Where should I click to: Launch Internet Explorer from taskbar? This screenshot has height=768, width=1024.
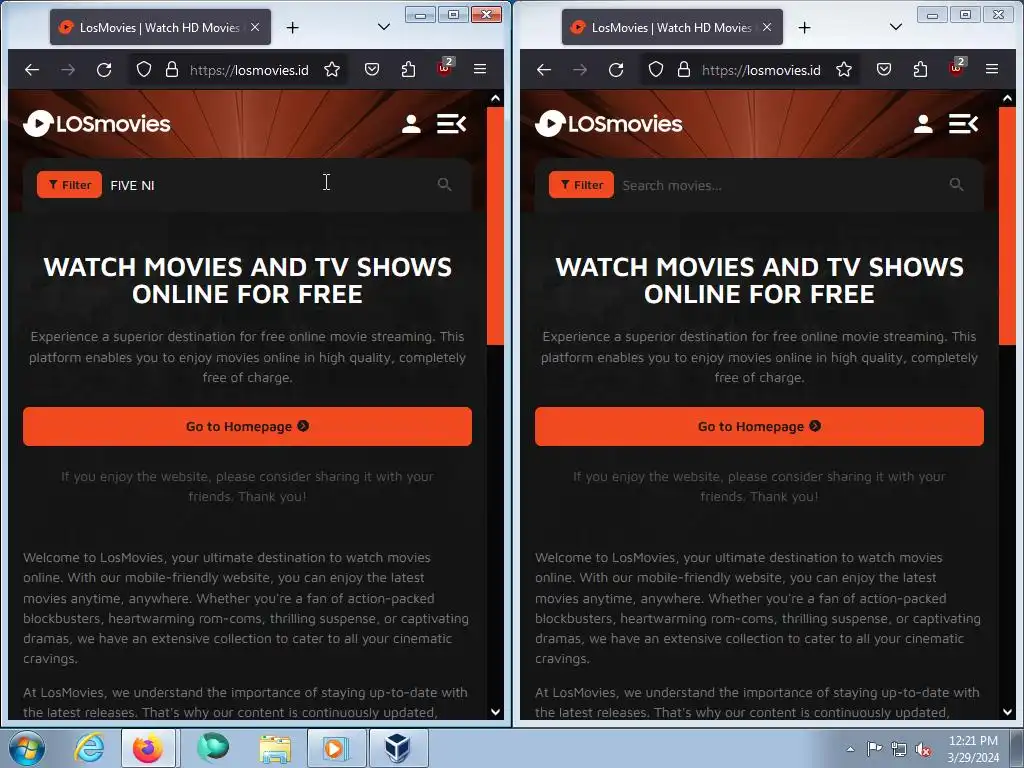[89, 748]
